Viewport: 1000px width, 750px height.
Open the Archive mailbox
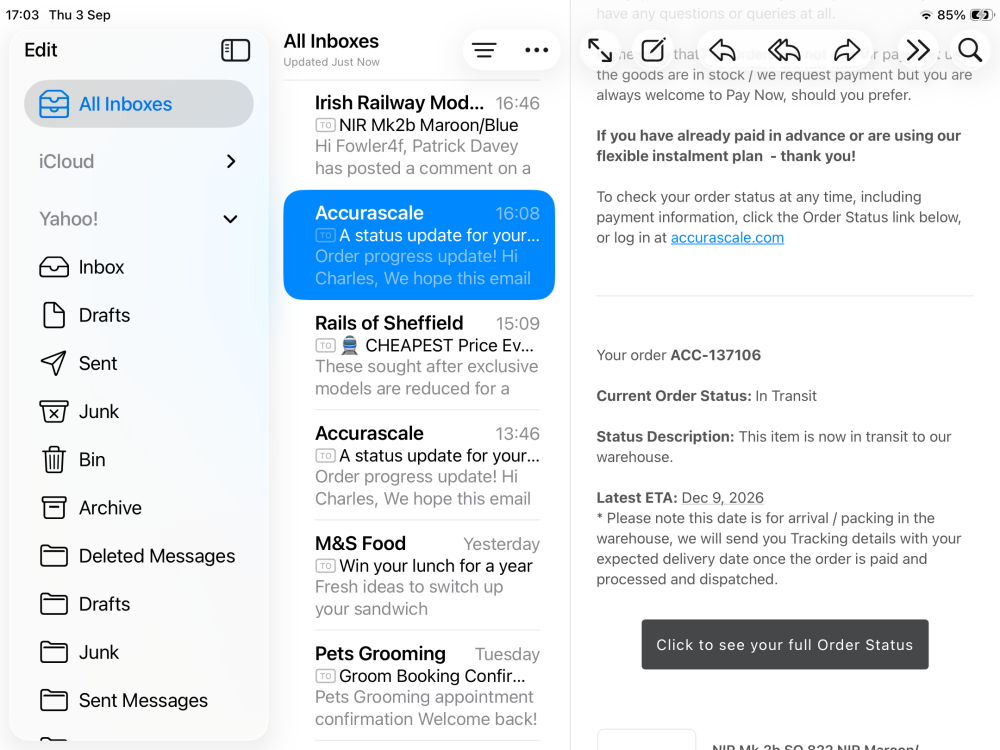pyautogui.click(x=138, y=508)
